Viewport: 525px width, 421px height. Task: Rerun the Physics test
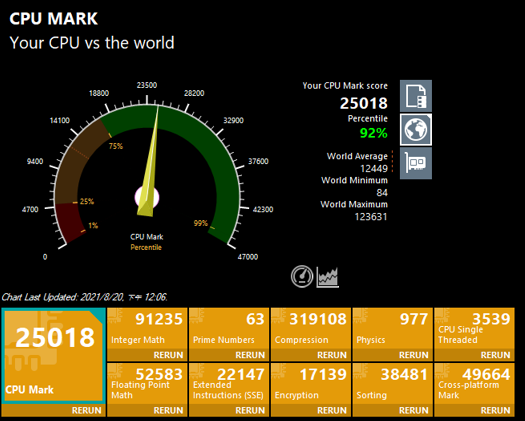click(x=414, y=355)
